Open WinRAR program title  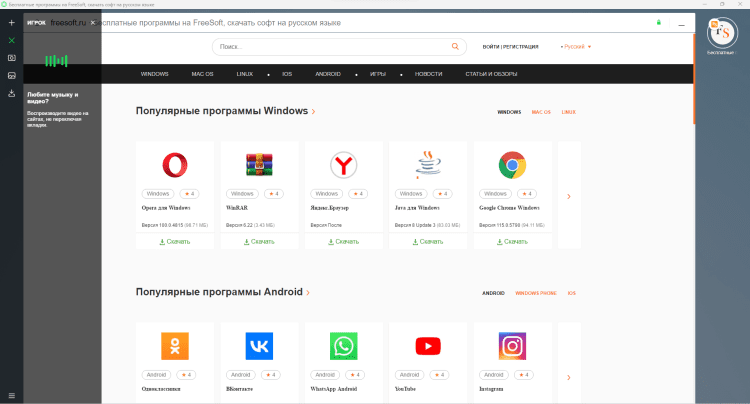pyautogui.click(x=237, y=208)
